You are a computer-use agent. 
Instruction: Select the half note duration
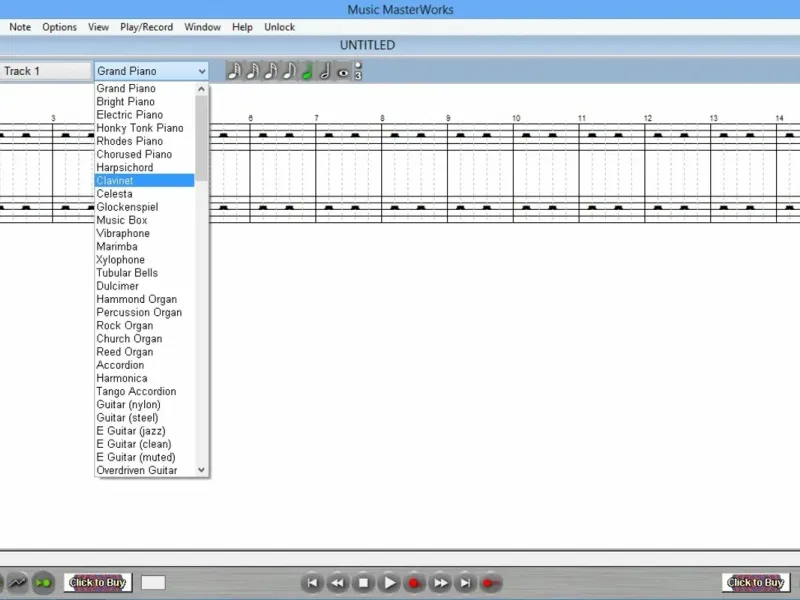point(325,71)
